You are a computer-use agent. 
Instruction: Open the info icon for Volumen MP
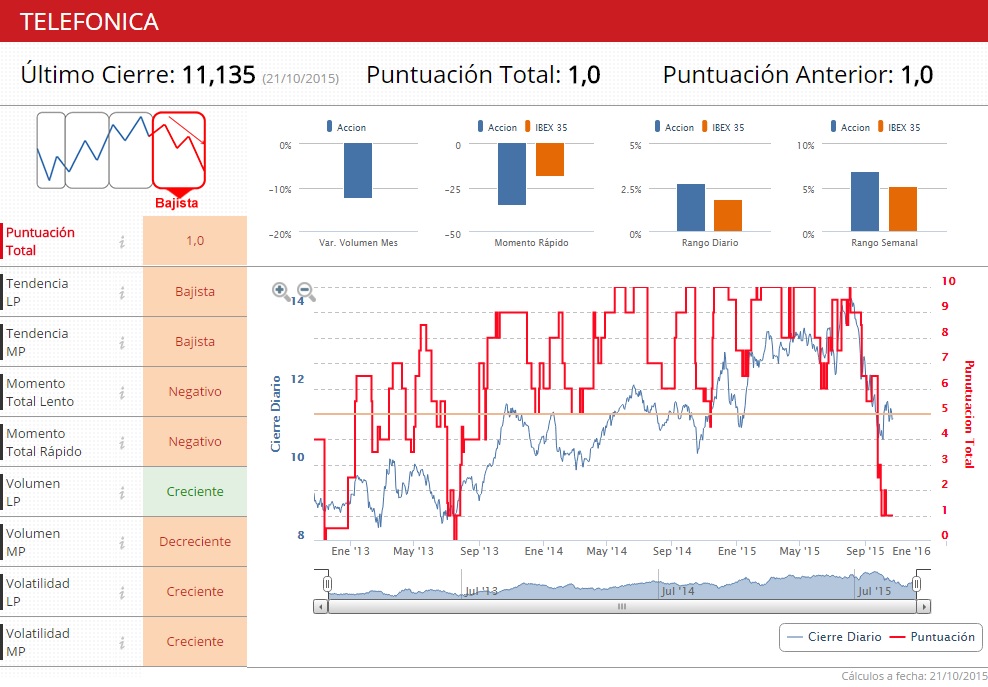click(122, 542)
